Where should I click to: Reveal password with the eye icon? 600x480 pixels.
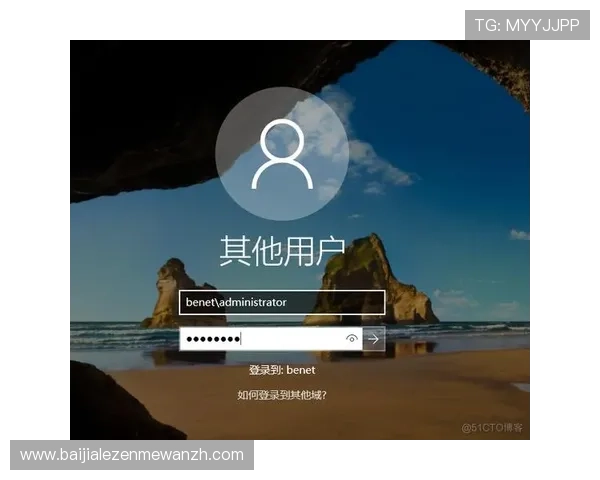pos(352,339)
